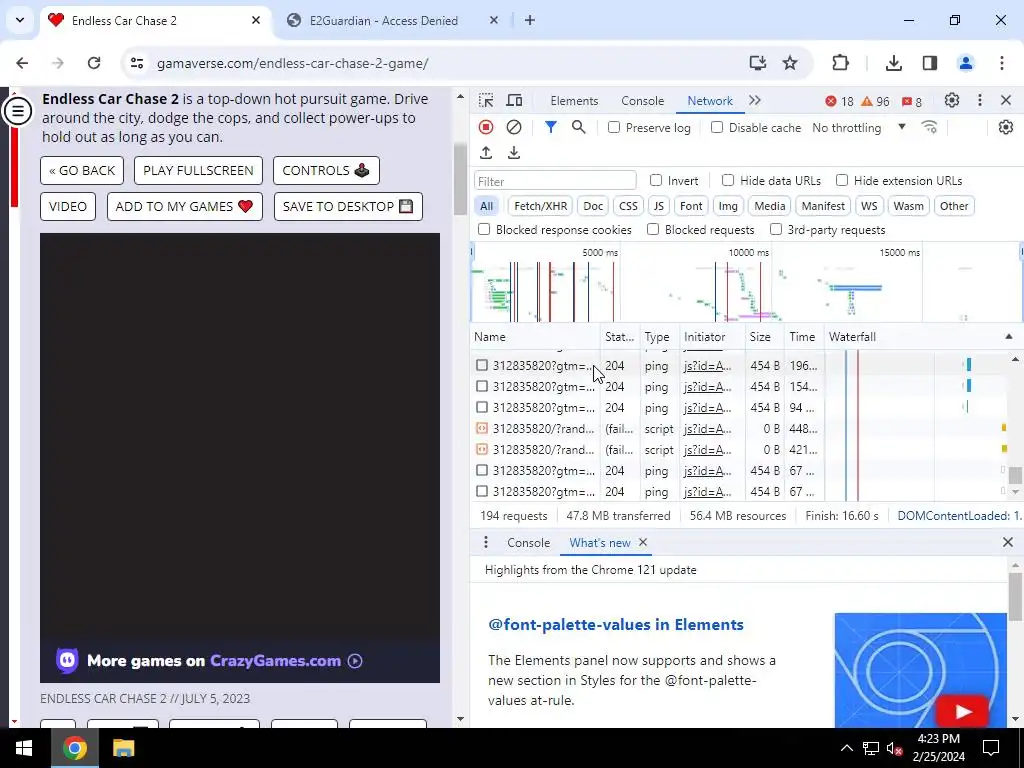Screen dimensions: 1024x768
Task: Toggle the network filter funnel icon
Action: click(x=551, y=127)
